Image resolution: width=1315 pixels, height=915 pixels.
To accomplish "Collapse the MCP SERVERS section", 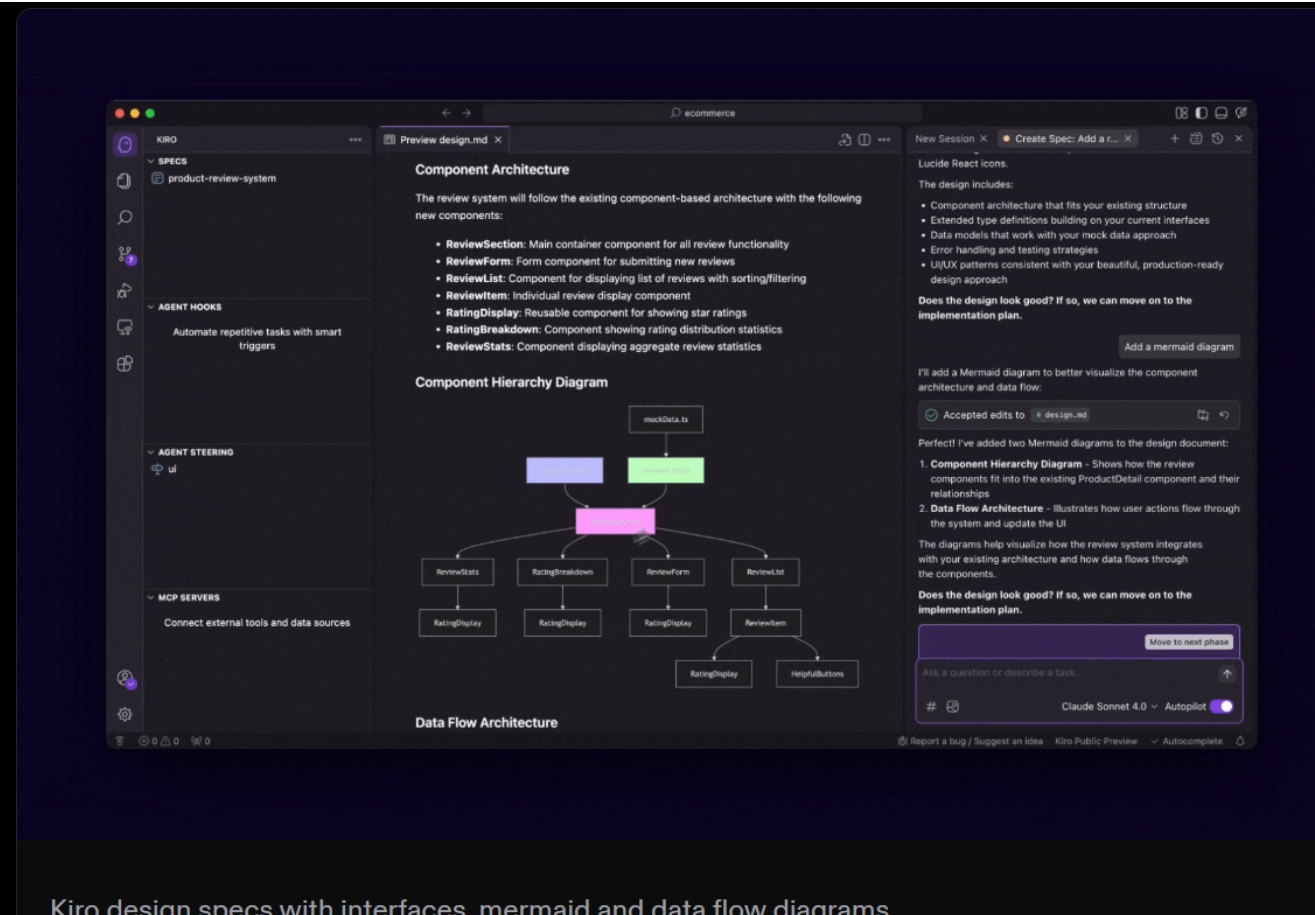I will point(150,598).
